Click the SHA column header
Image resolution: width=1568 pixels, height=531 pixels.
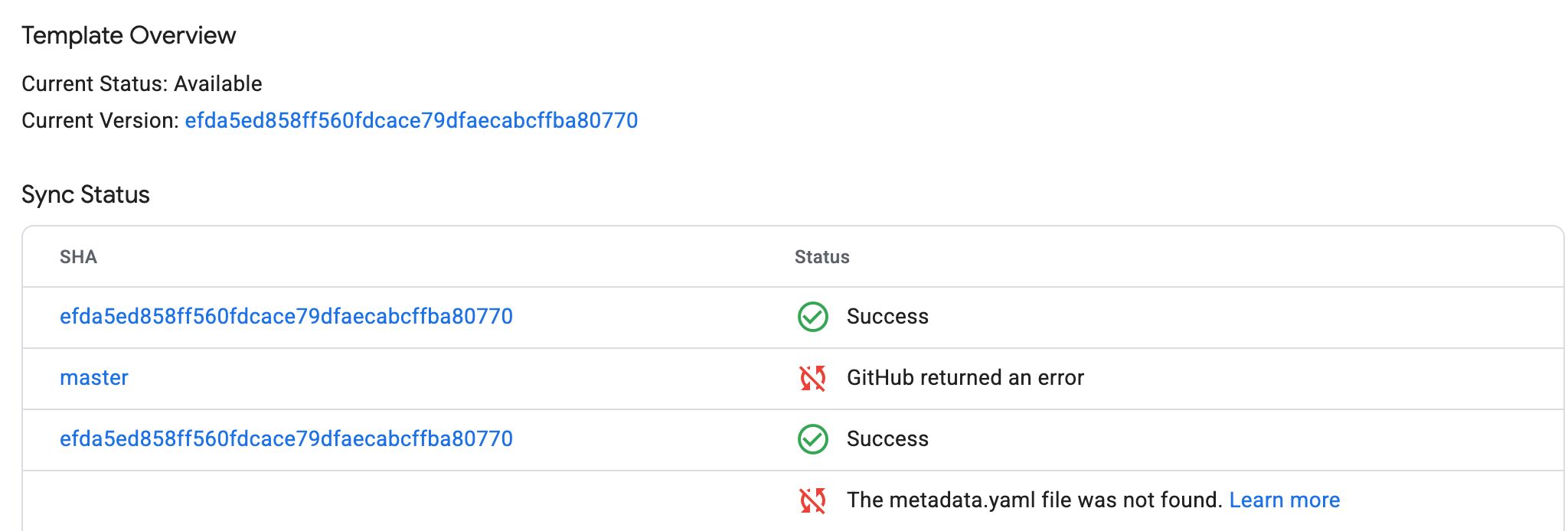[x=78, y=257]
